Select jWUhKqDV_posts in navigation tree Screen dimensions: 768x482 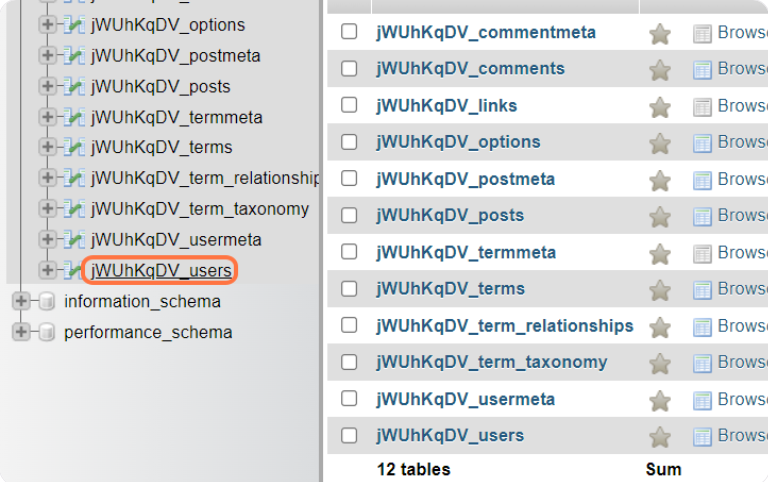[160, 87]
